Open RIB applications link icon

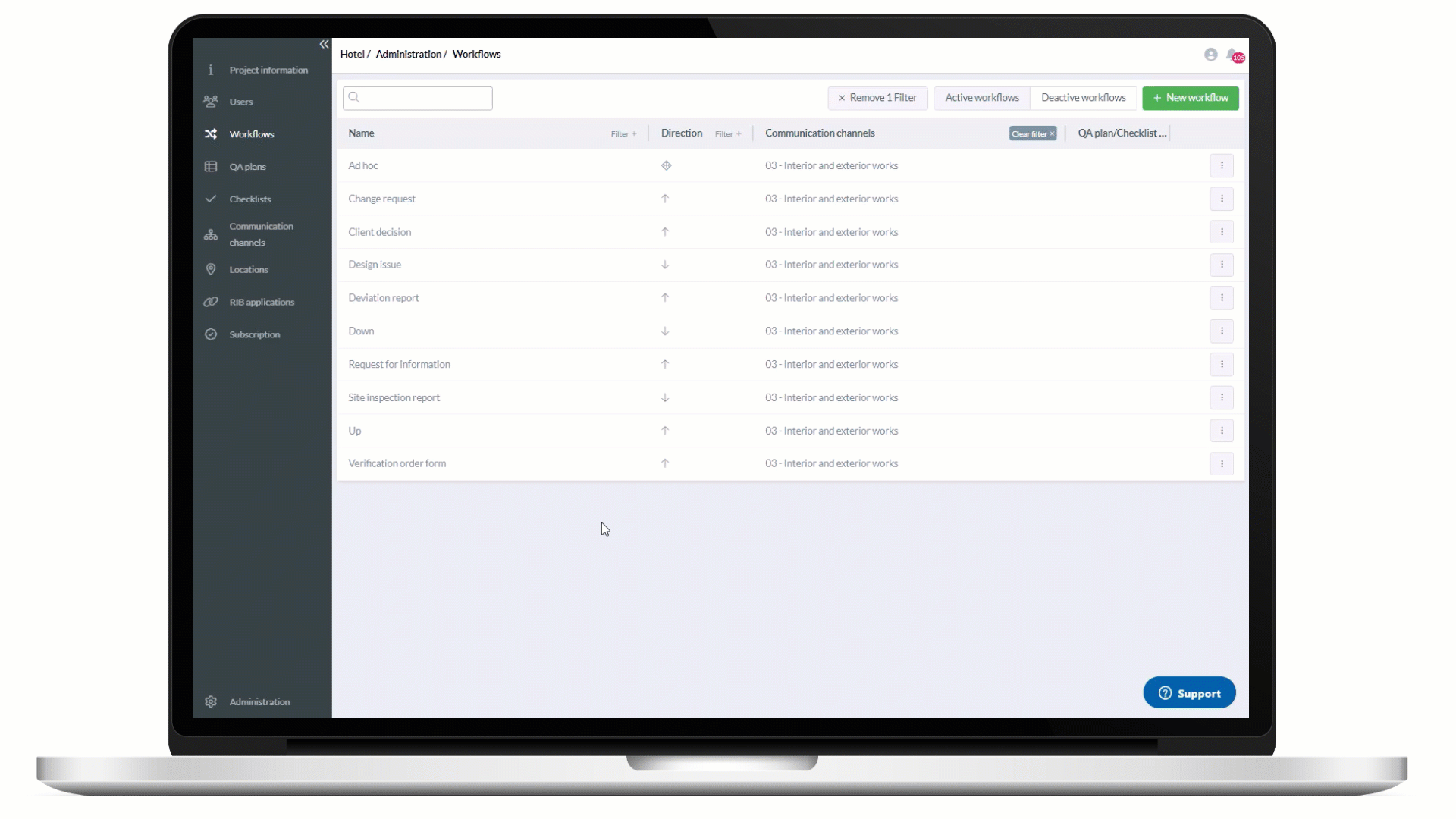[211, 302]
